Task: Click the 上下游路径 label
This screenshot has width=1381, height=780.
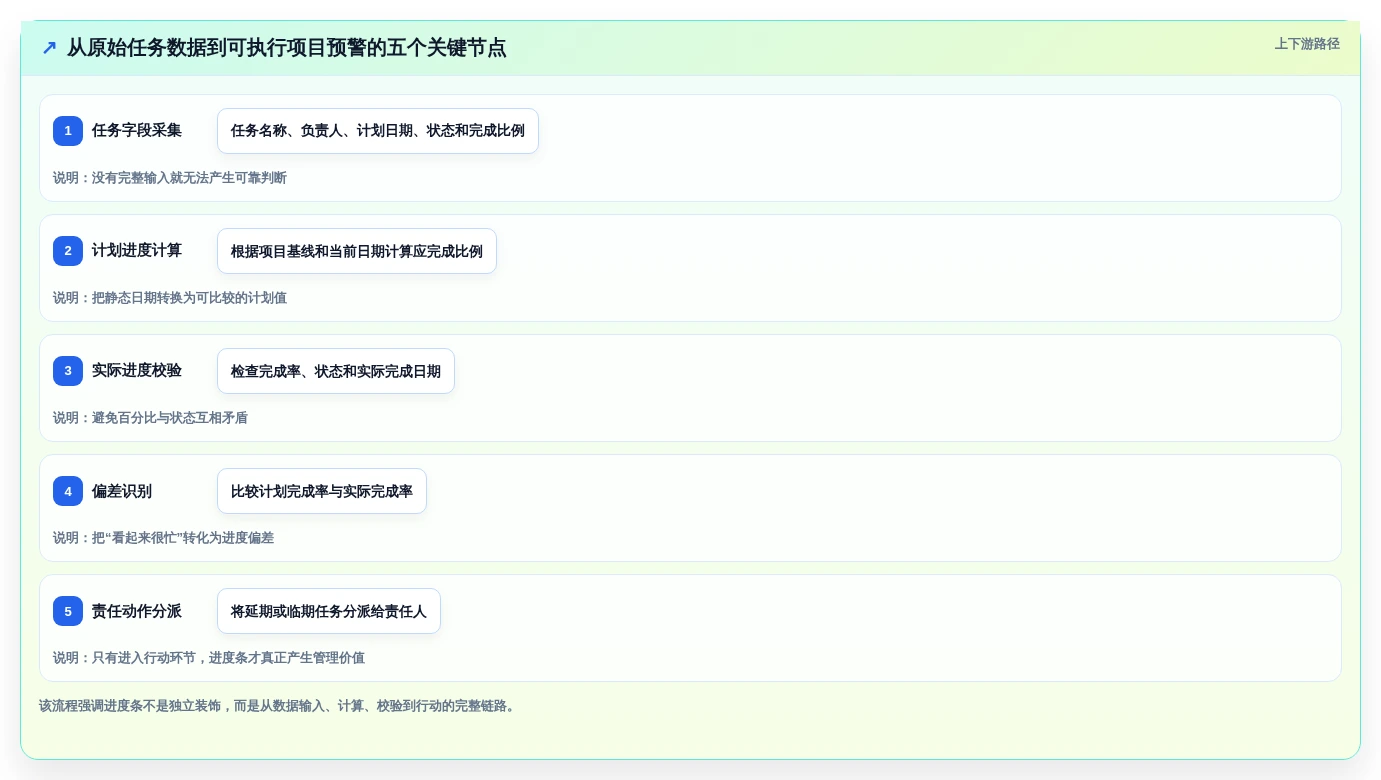Action: pos(1307,44)
